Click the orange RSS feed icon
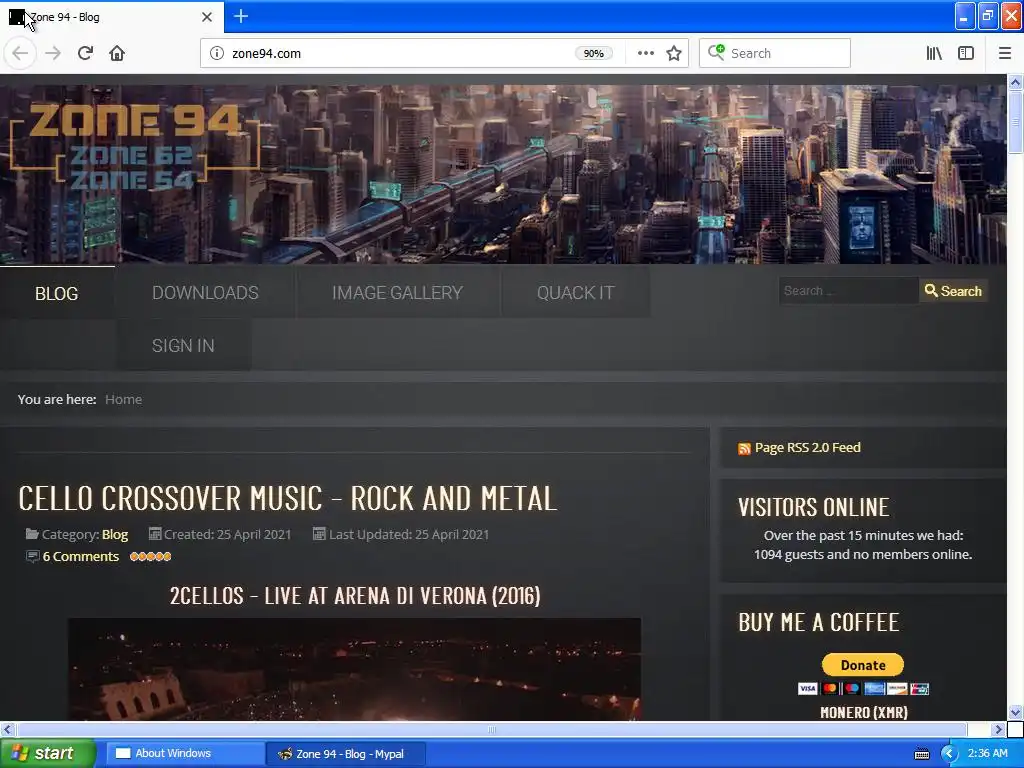 [x=744, y=449]
